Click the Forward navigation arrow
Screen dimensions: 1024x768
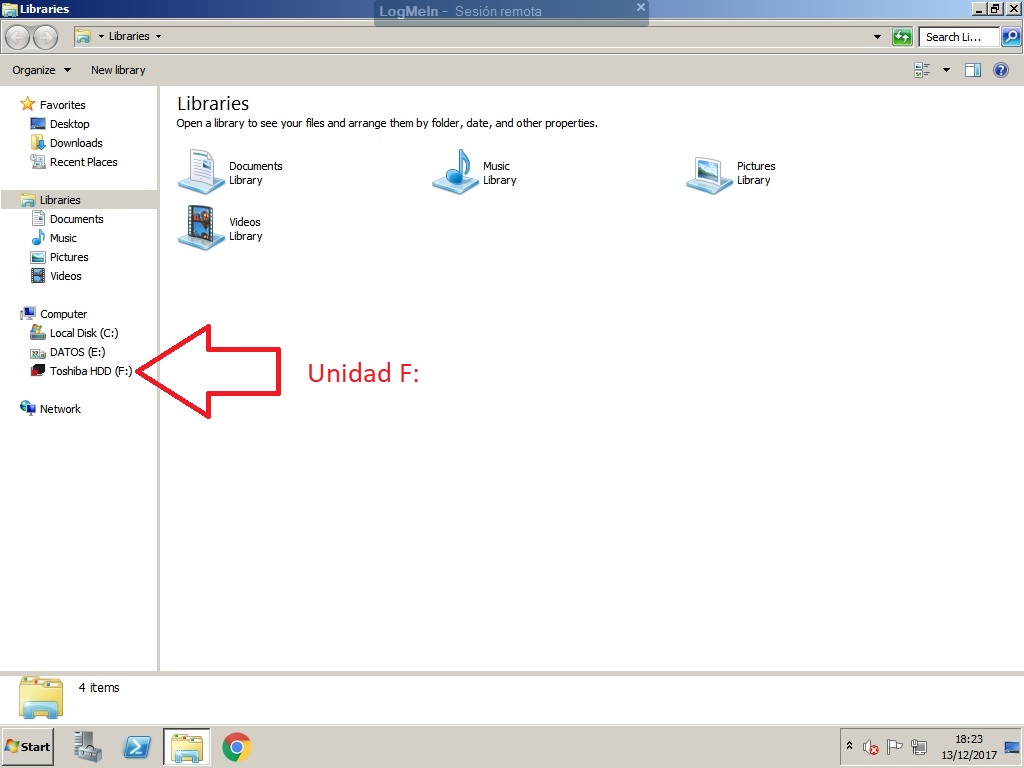click(x=45, y=37)
